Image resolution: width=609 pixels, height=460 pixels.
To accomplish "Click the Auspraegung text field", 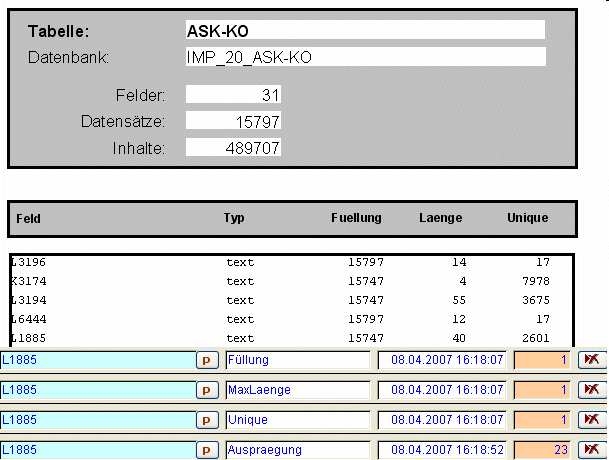I will tap(297, 450).
